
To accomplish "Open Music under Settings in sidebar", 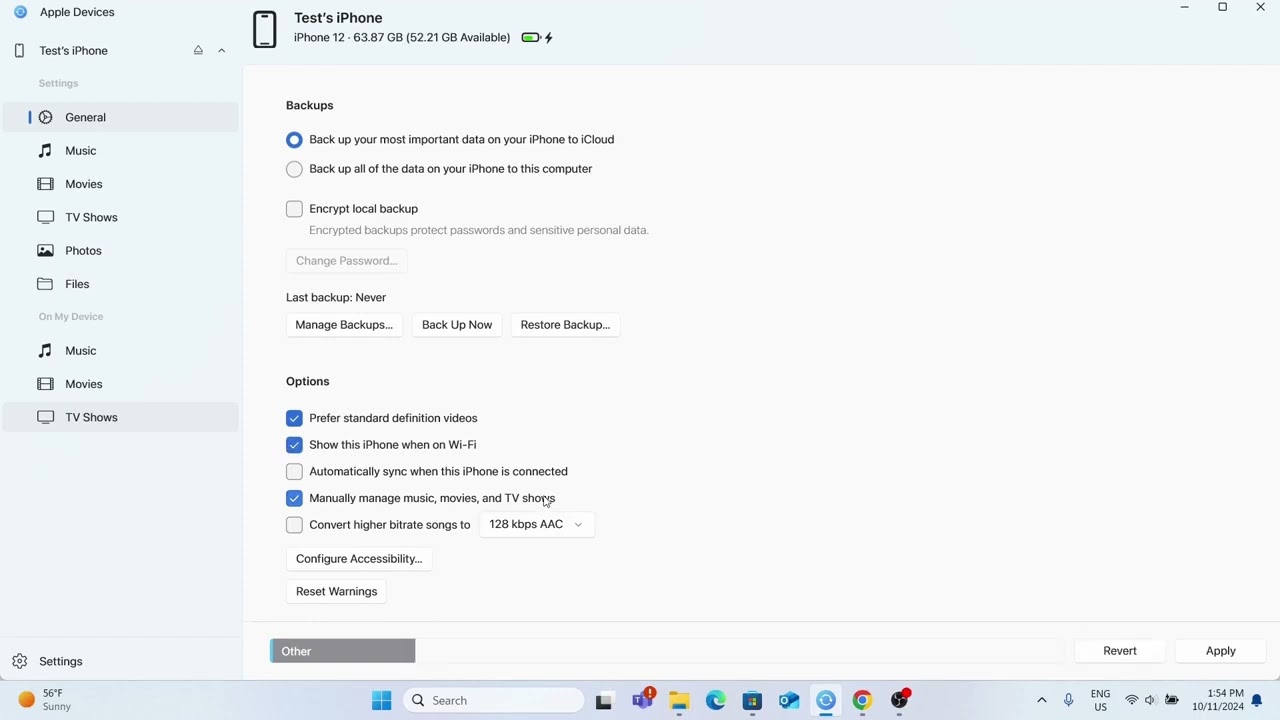I will coord(120,151).
